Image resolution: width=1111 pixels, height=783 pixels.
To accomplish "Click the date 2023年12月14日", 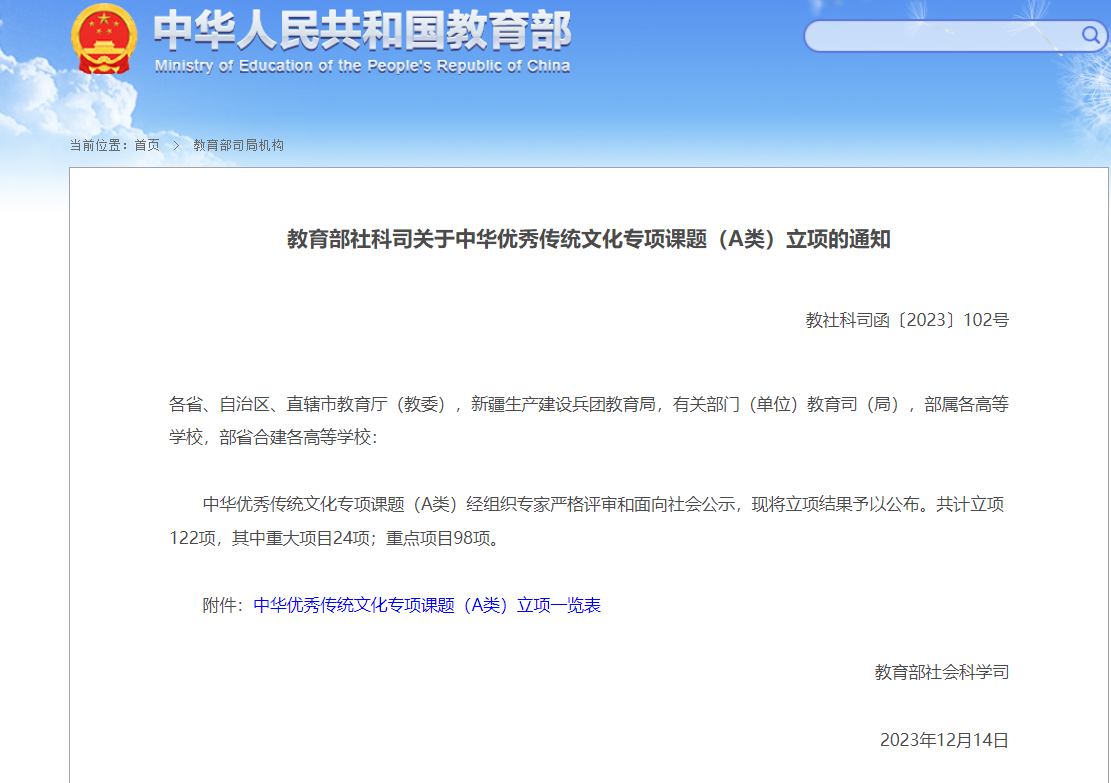I will tap(944, 740).
